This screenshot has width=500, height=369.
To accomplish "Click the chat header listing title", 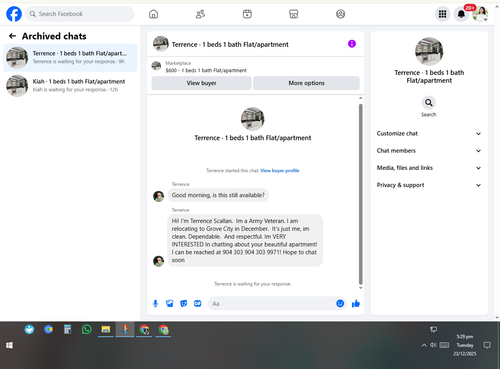I will 230,45.
